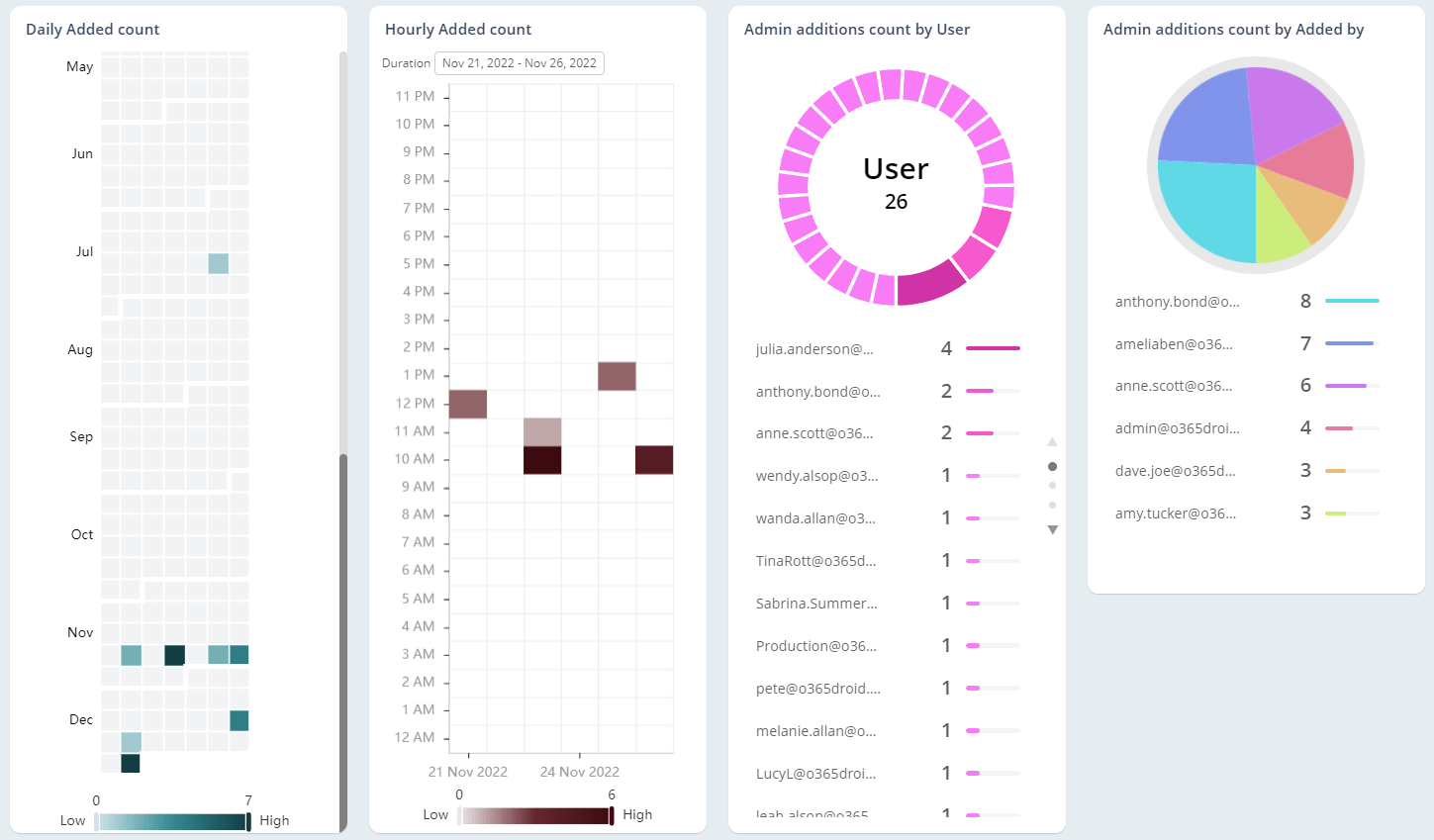This screenshot has height=840, width=1434.
Task: Click the up arrow to scroll user list
Action: pyautogui.click(x=1052, y=441)
